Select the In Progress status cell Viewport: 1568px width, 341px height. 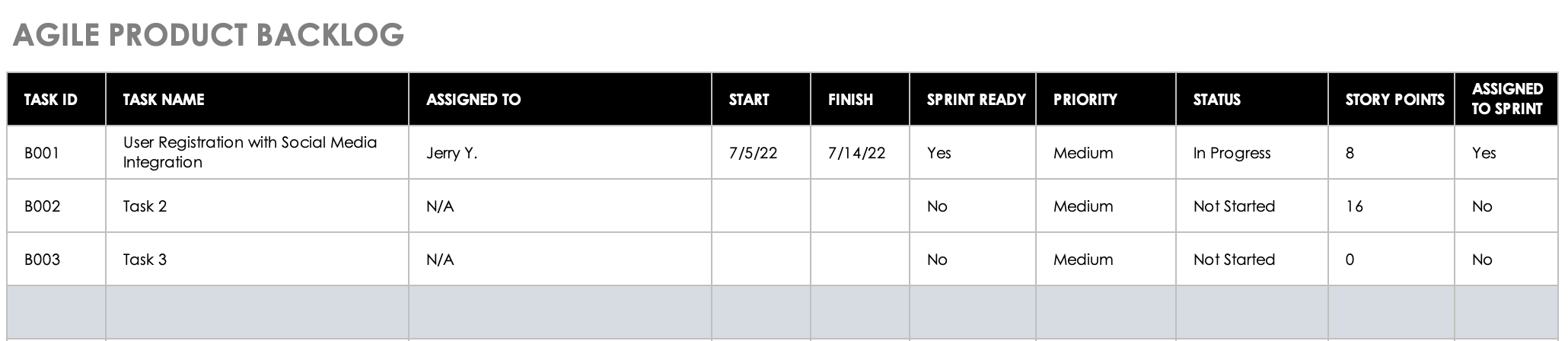pyautogui.click(x=1232, y=153)
